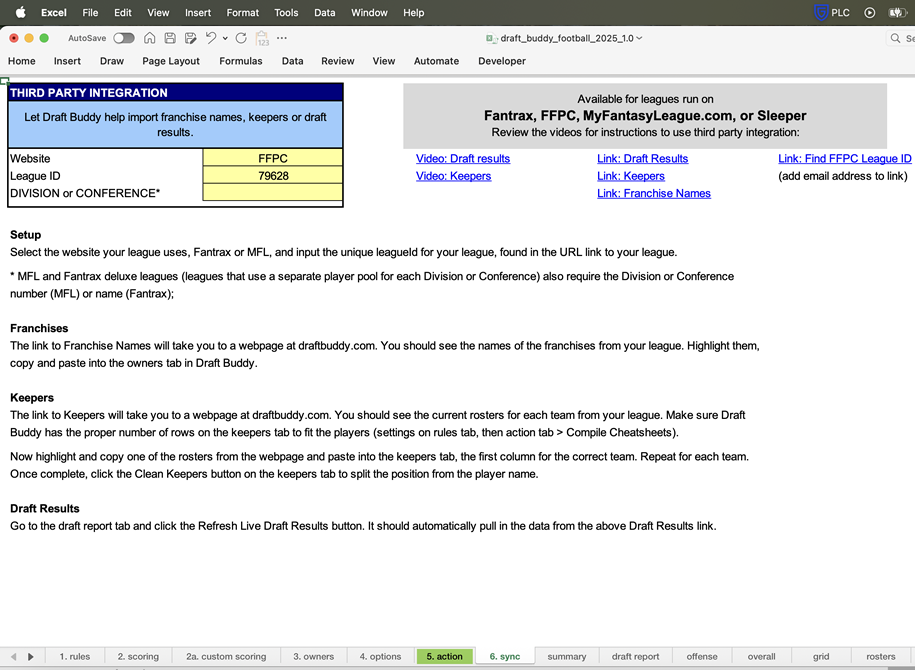Open the File menu
The height and width of the screenshot is (670, 915).
pyautogui.click(x=90, y=12)
